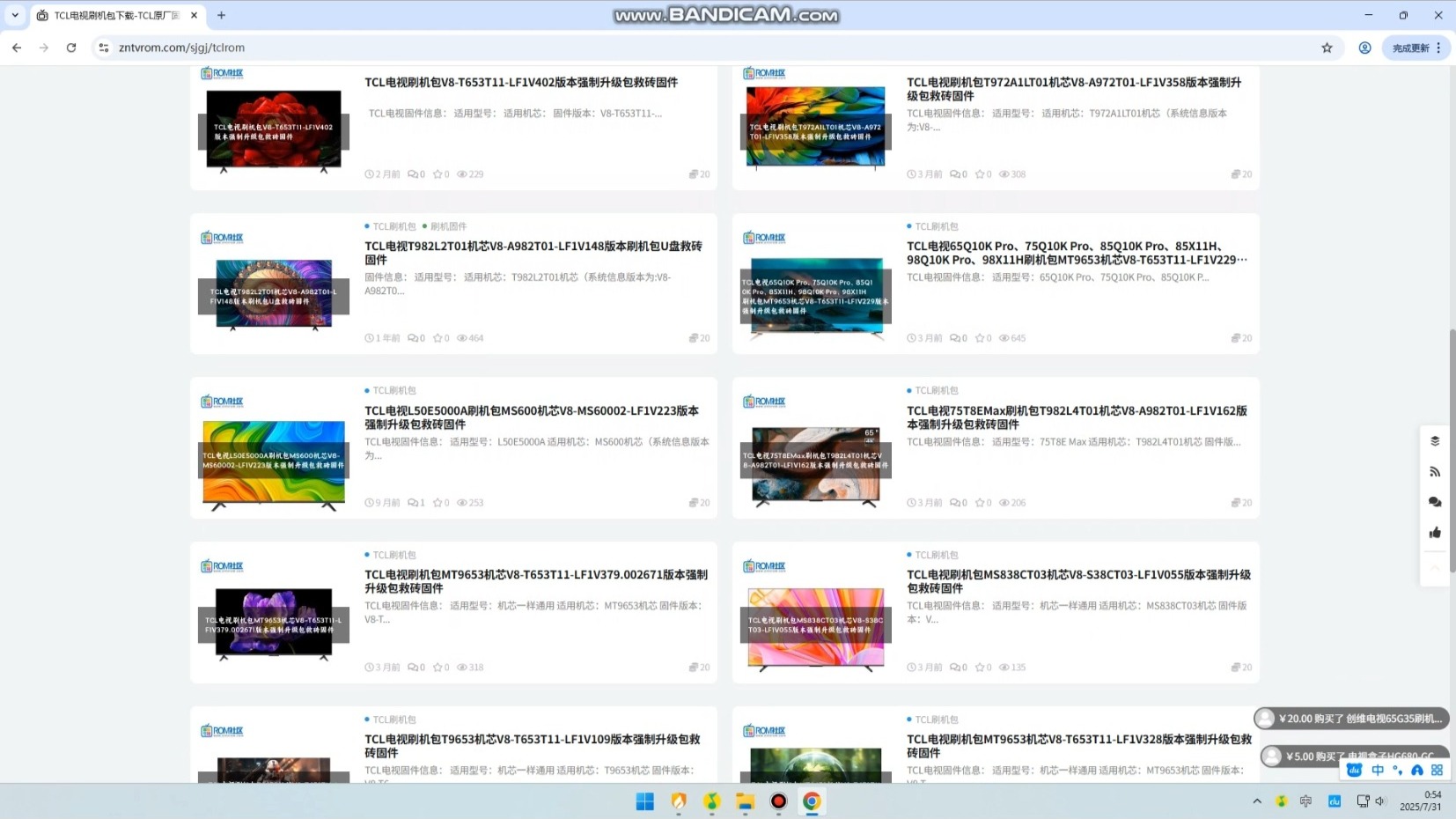This screenshot has width=1456, height=819.
Task: Click the comment icon on LF1V379.002671 card
Action: [x=412, y=668]
